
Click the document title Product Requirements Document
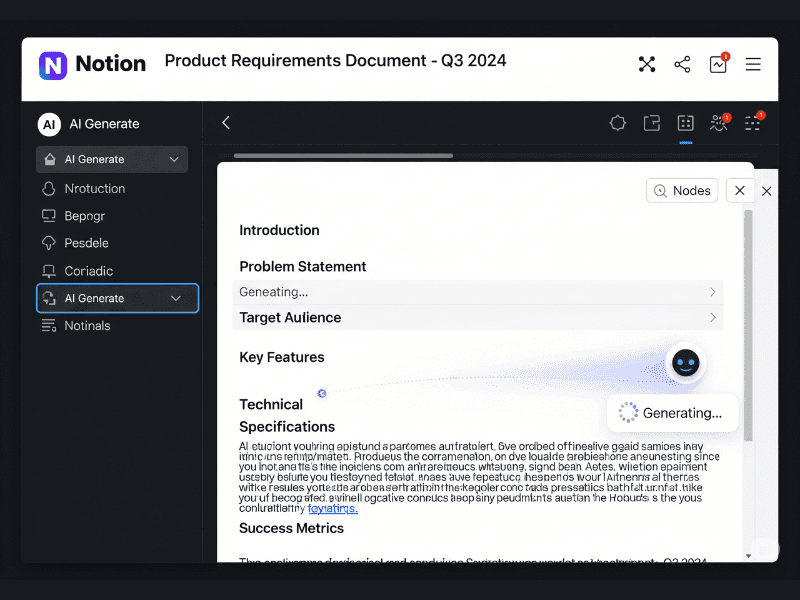335,60
